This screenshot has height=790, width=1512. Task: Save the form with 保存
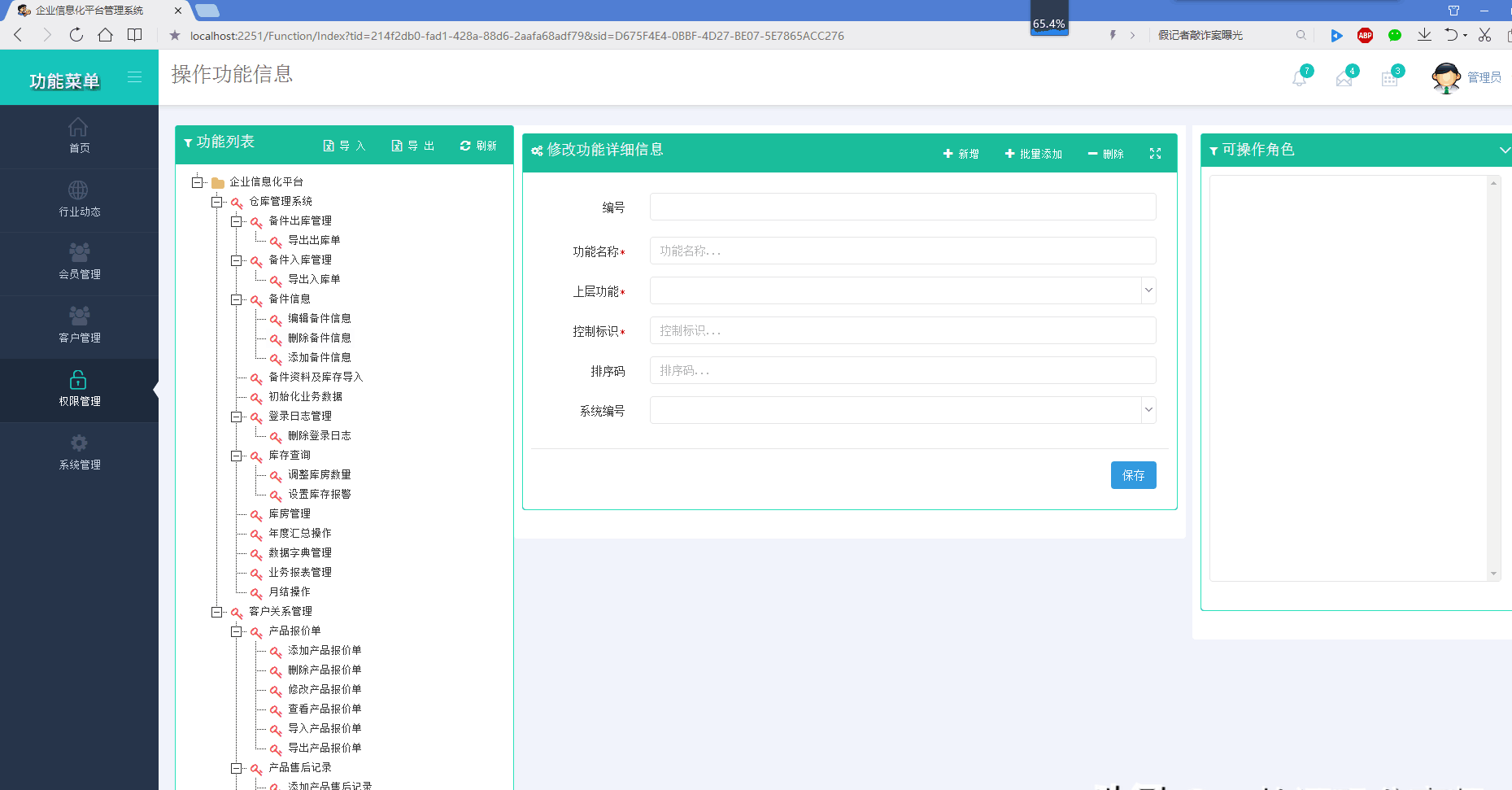1133,475
